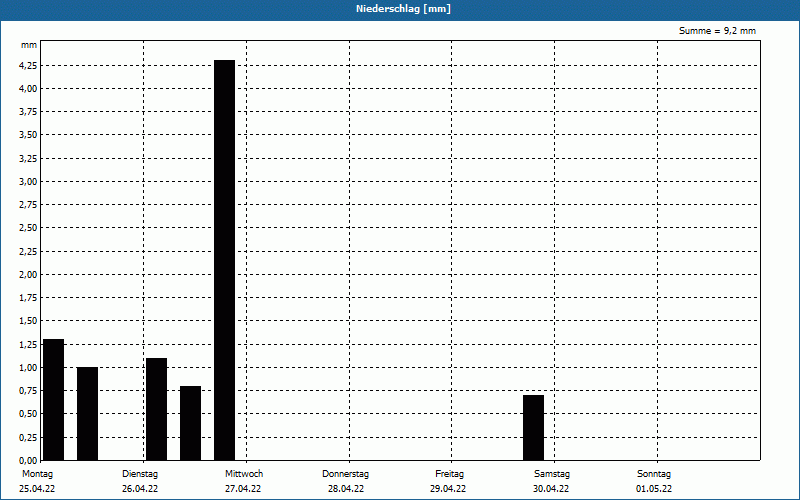This screenshot has height=500, width=800.
Task: Click the 0,50 y-axis value
Action: tap(28, 414)
